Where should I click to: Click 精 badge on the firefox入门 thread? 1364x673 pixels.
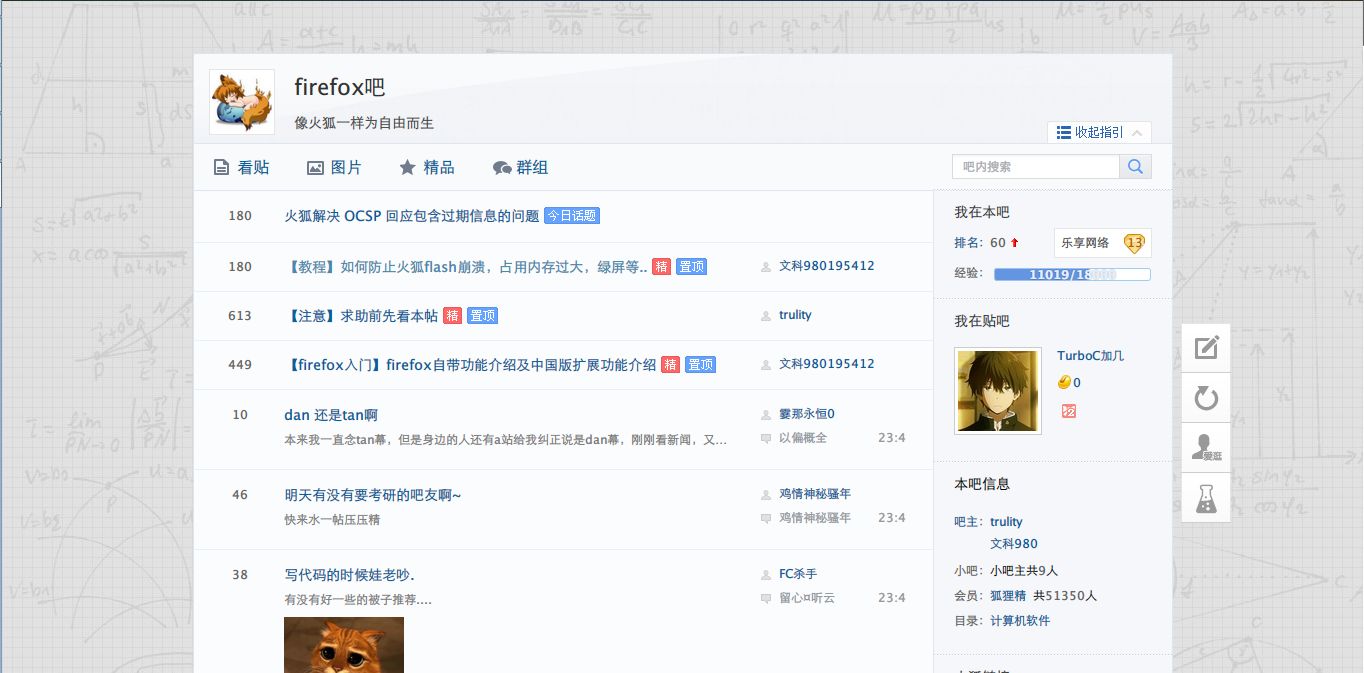670,365
